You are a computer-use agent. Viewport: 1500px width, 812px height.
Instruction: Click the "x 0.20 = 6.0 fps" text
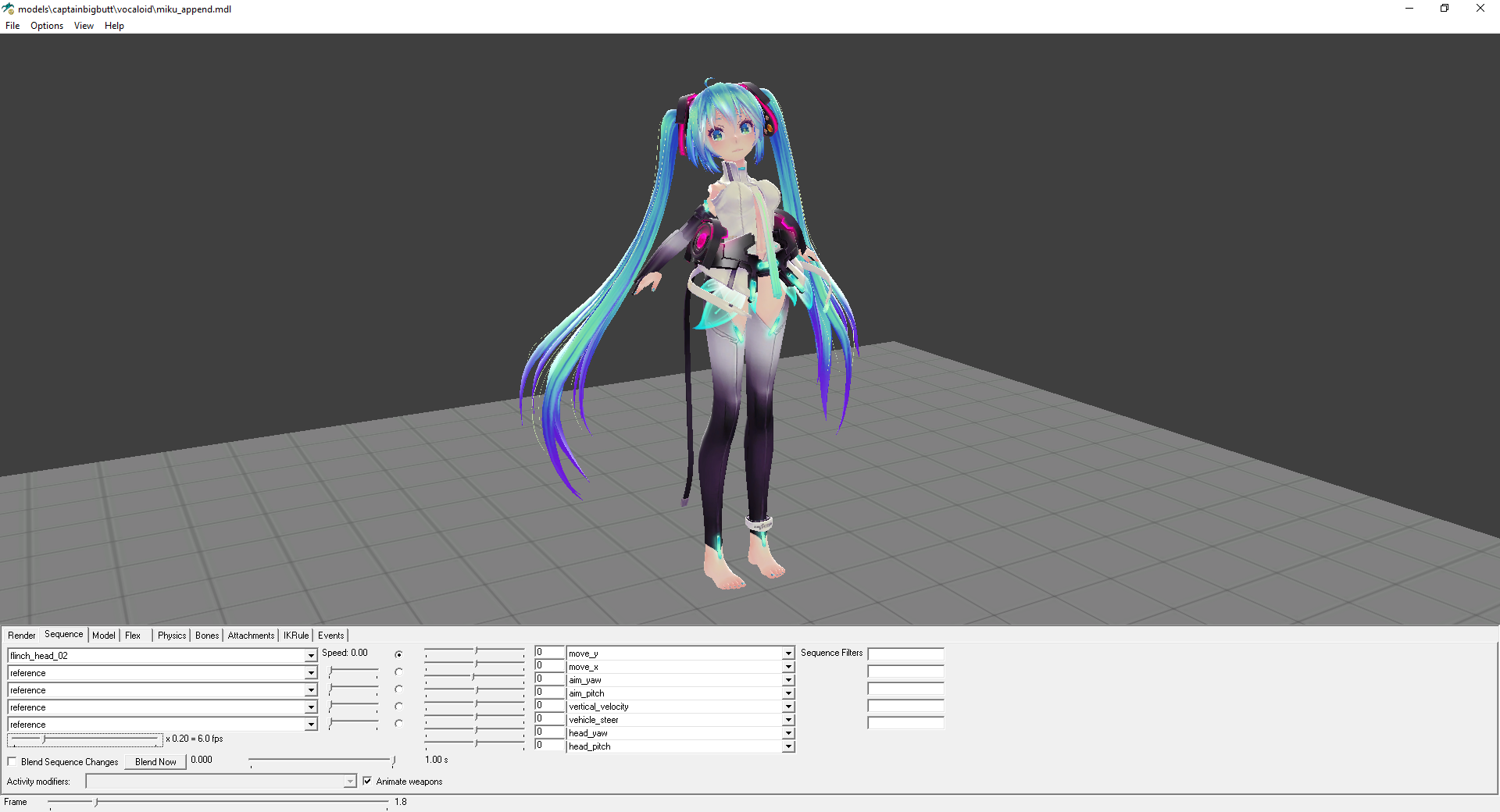click(195, 739)
